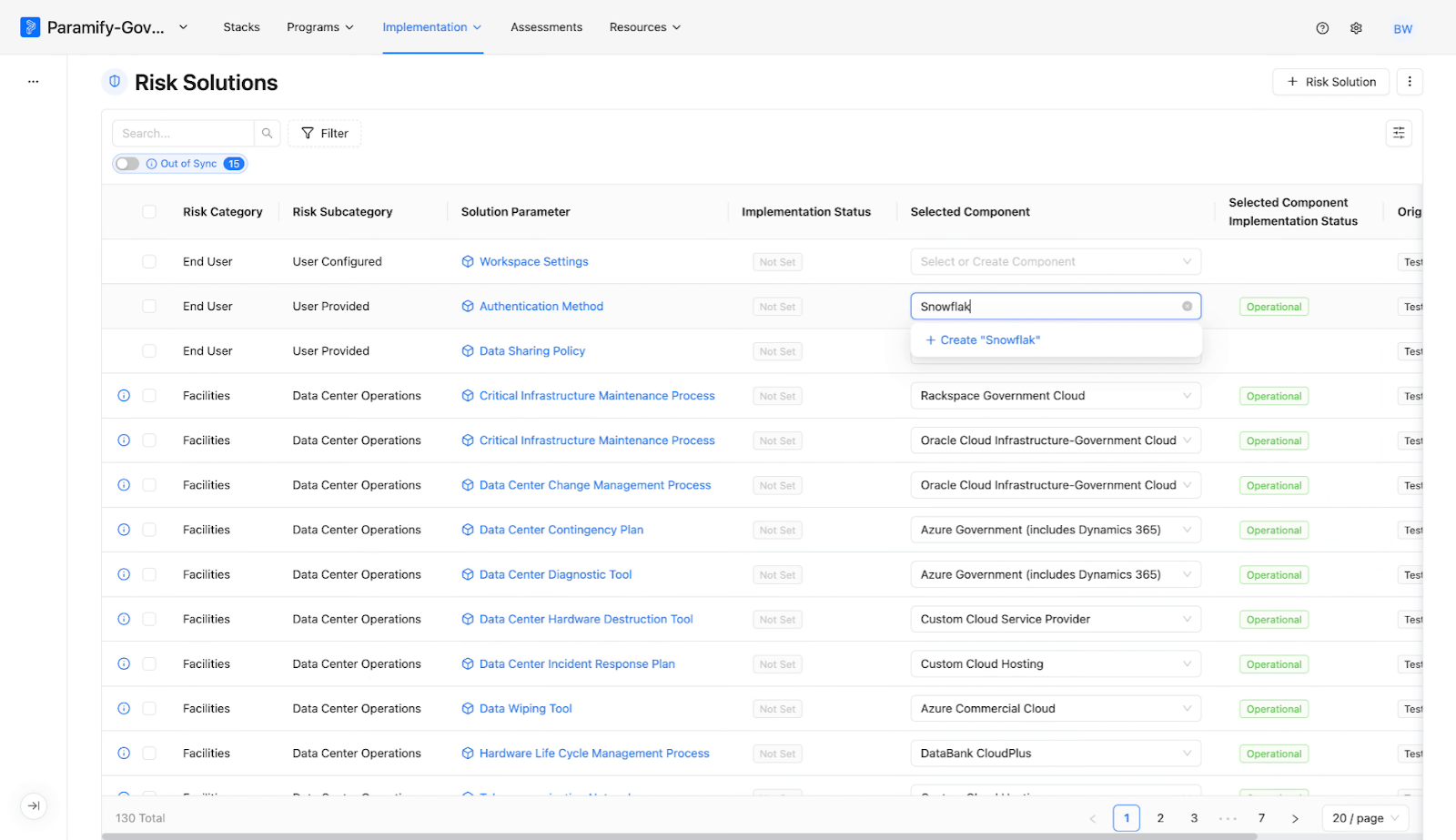This screenshot has height=840, width=1456.
Task: Open the Stacks nav item
Action: coord(241,27)
